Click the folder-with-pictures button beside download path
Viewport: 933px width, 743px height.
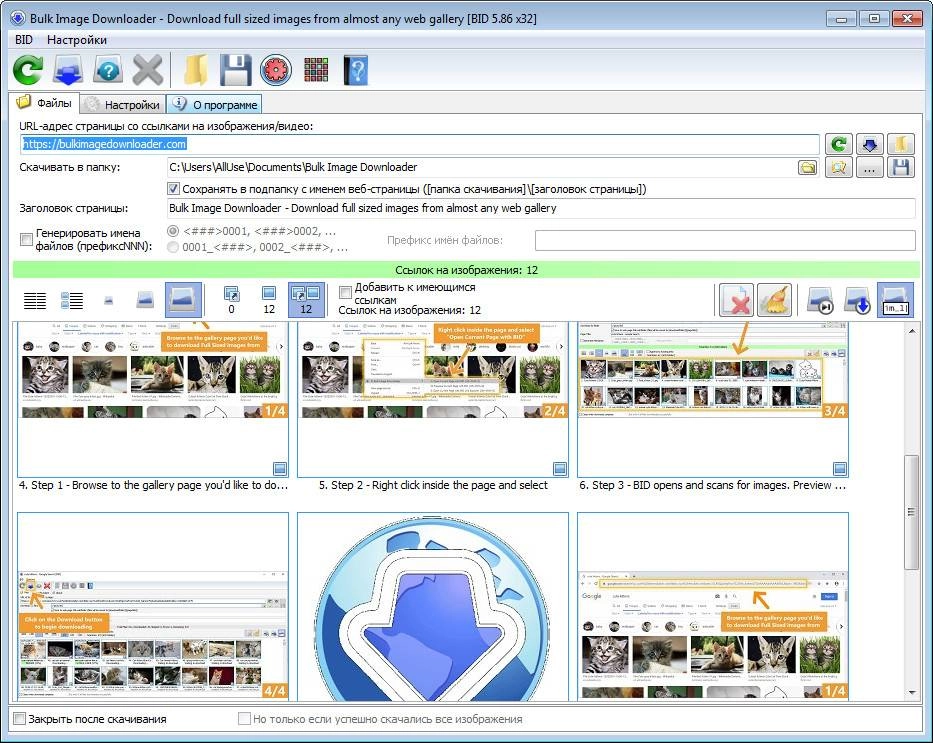(838, 168)
